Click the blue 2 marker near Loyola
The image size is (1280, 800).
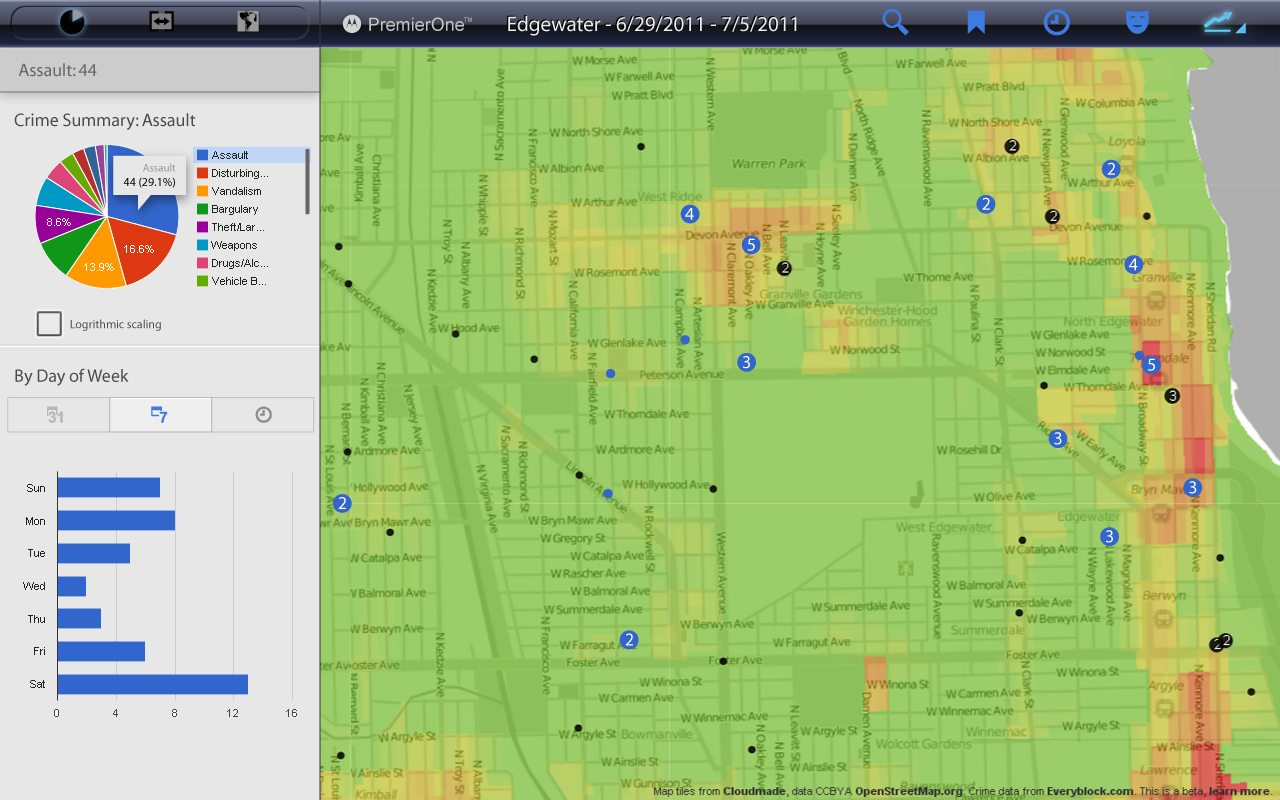coord(1110,169)
